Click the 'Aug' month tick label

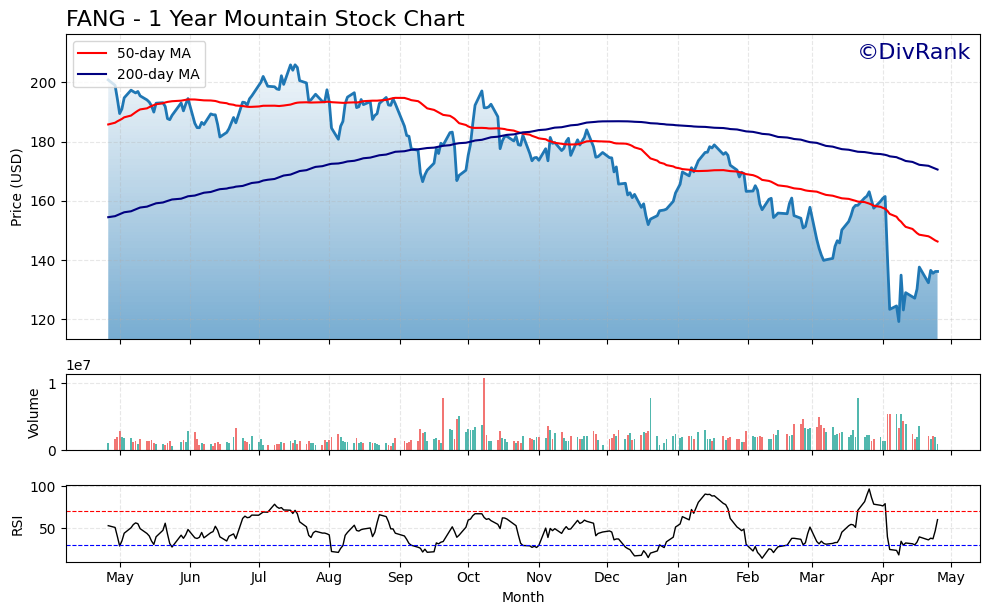(x=329, y=578)
